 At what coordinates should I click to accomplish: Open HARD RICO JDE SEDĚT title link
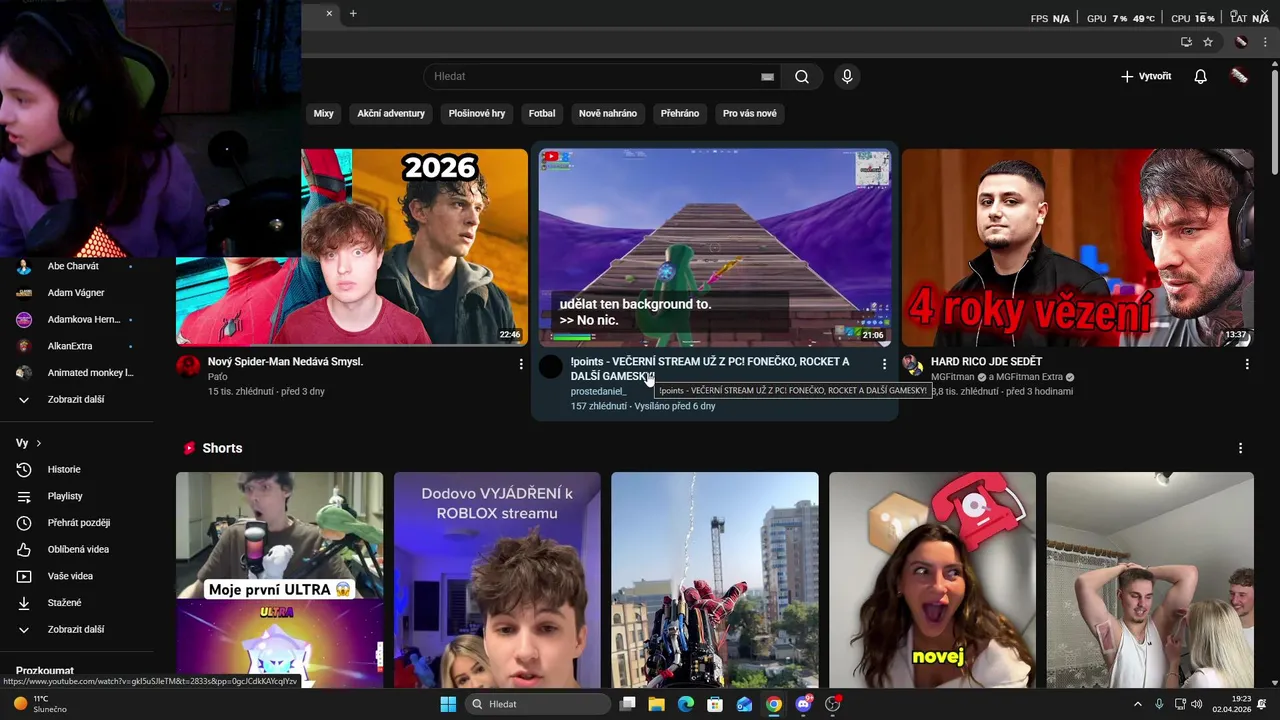click(986, 361)
